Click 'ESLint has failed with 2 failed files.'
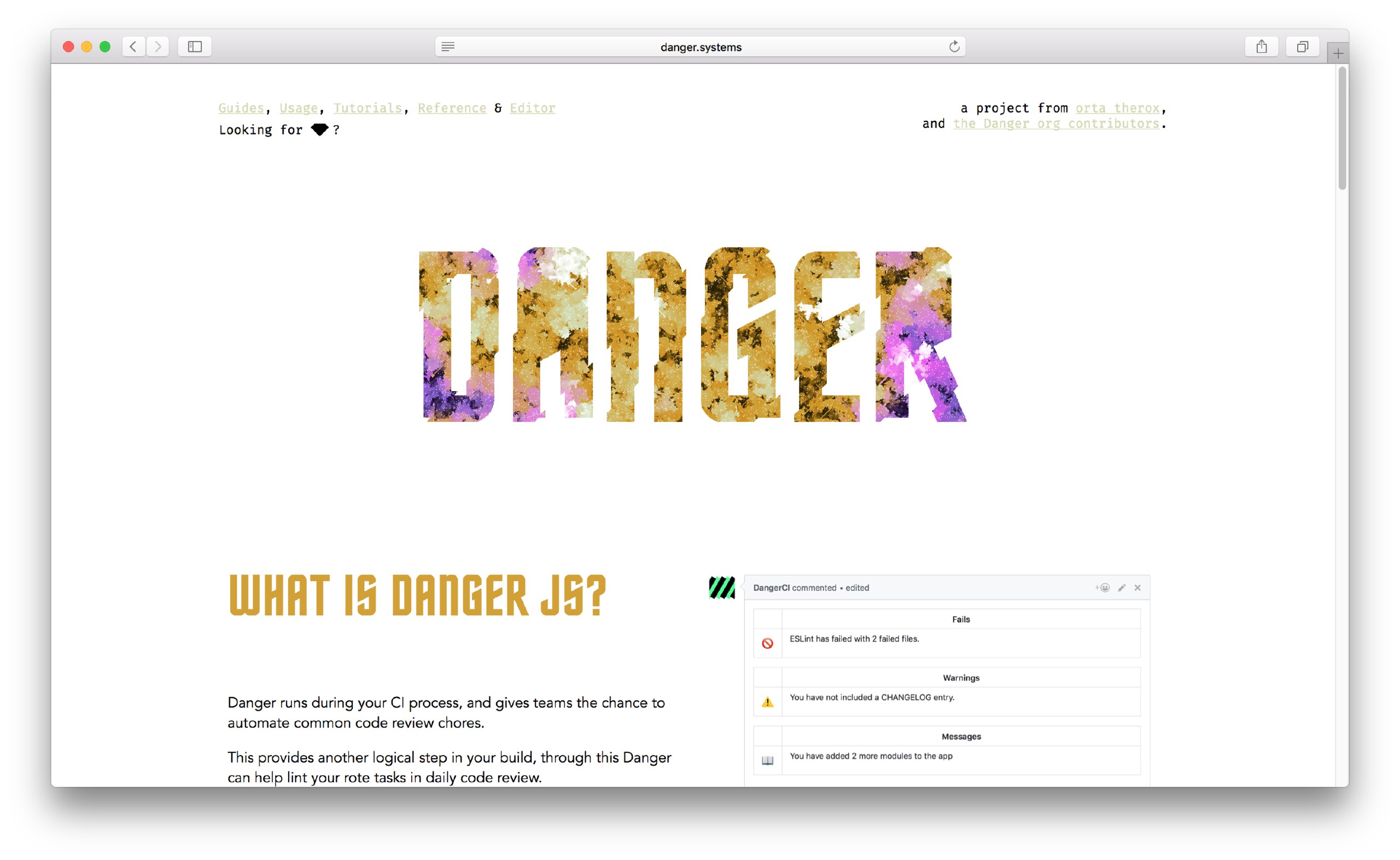The height and width of the screenshot is (860, 1400). (854, 639)
